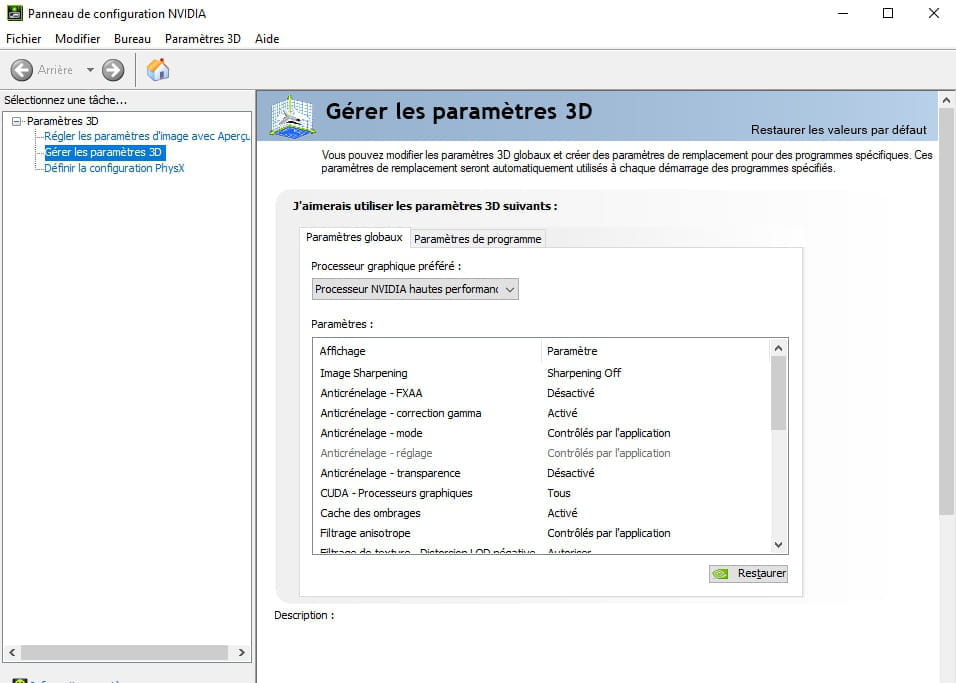Click the Tous value for CUDA

pos(558,493)
